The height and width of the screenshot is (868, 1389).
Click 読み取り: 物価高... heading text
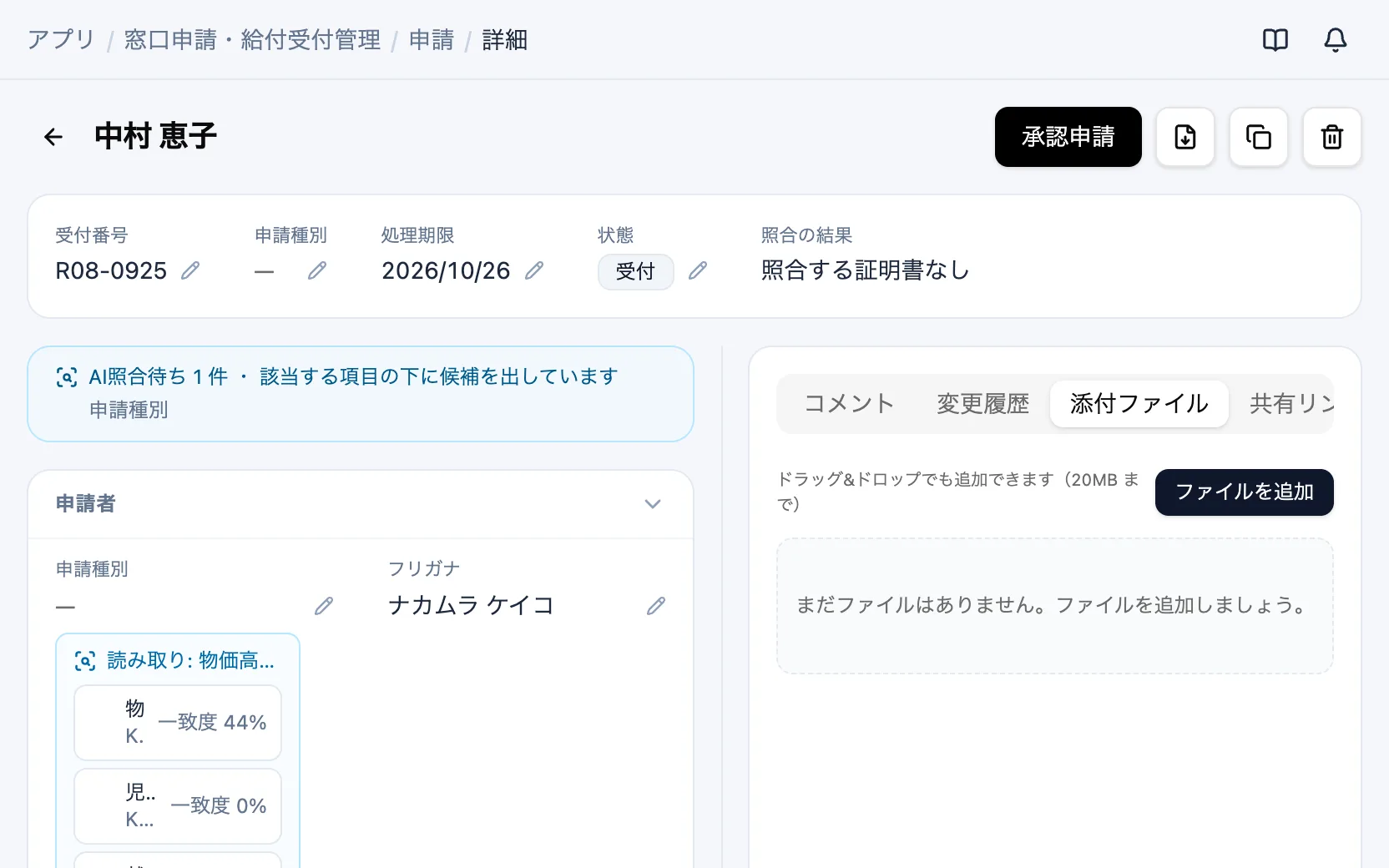190,661
